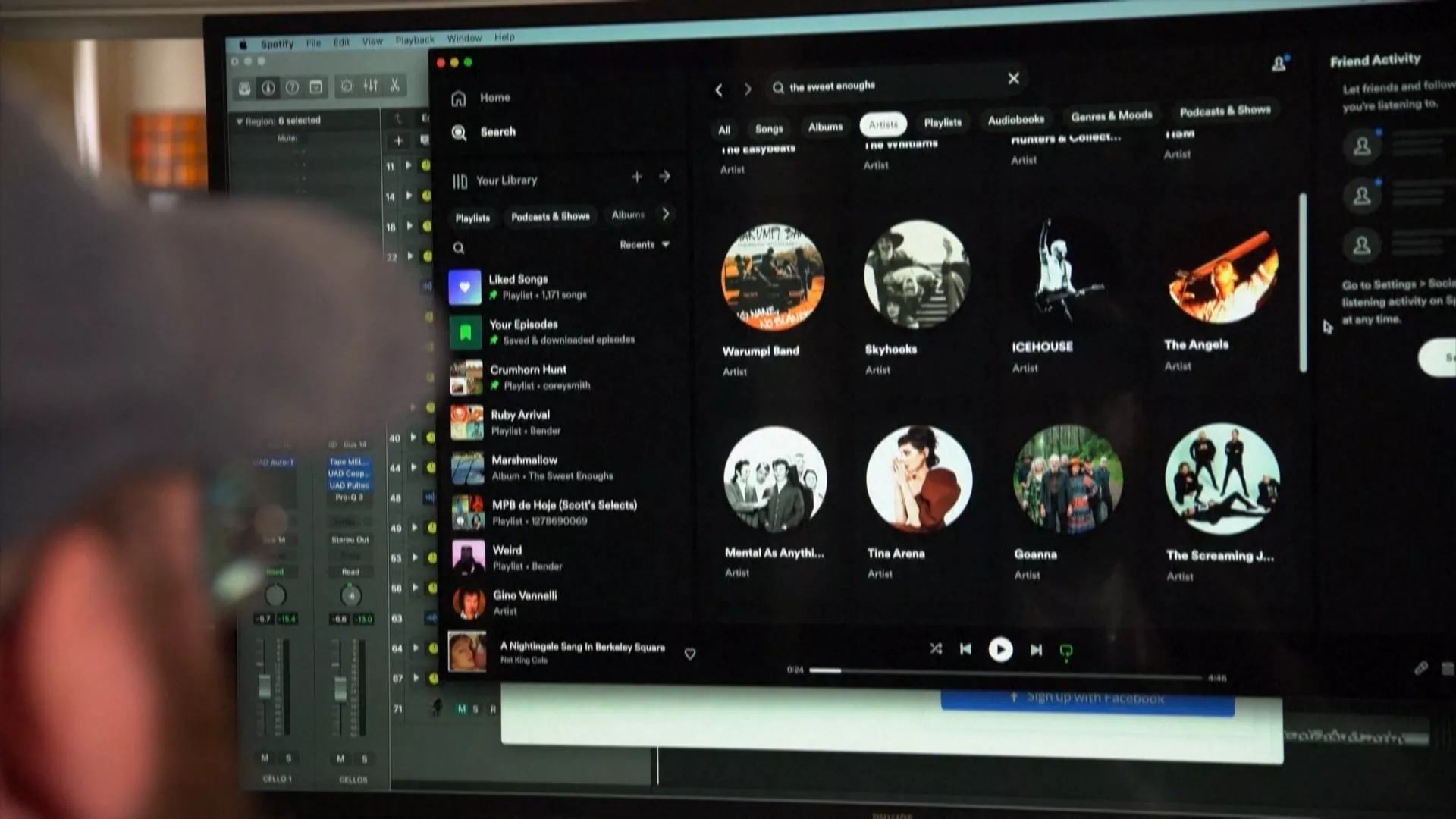Select the Playlists chip in Your Library

coord(472,218)
